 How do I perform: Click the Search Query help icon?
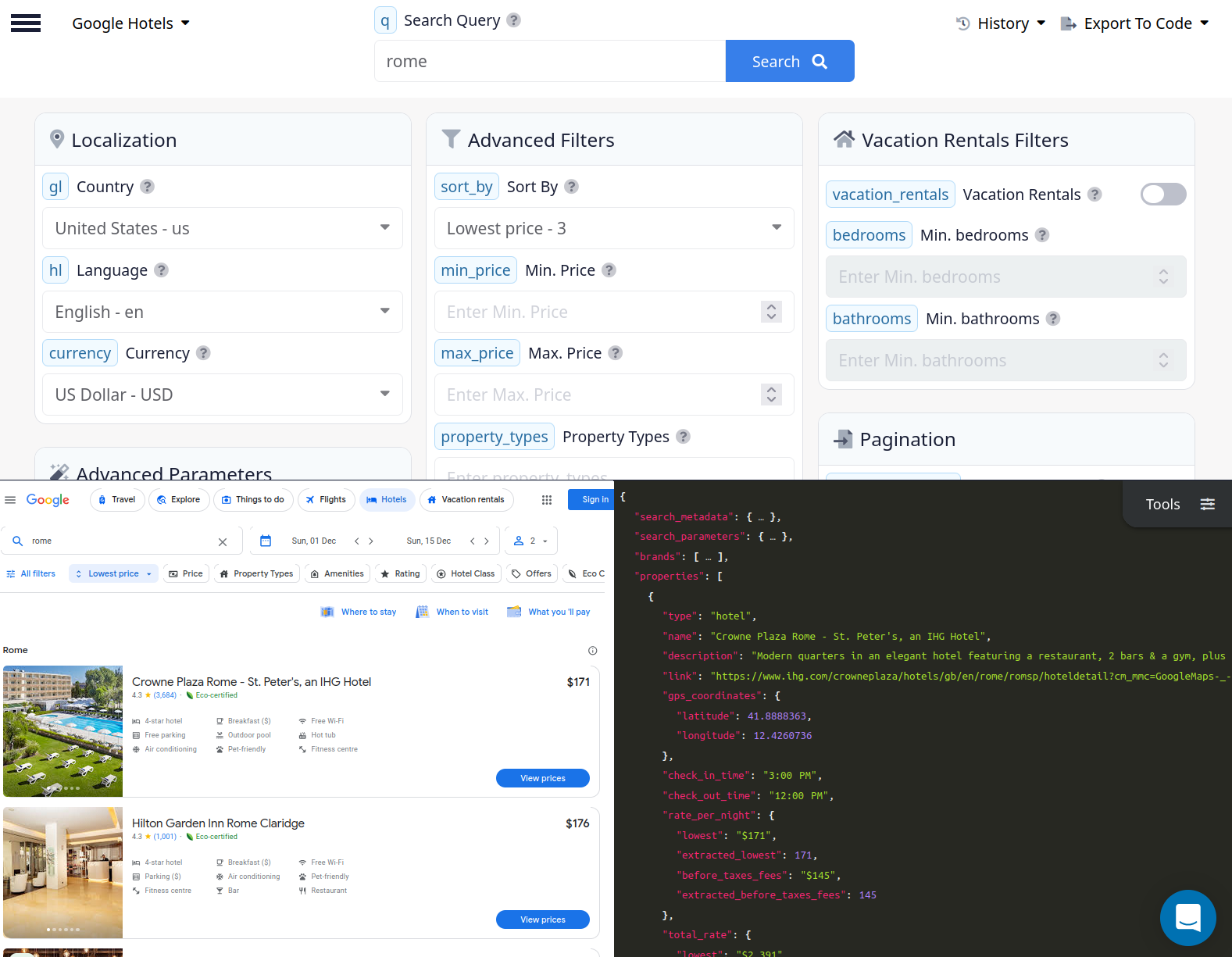coord(513,20)
